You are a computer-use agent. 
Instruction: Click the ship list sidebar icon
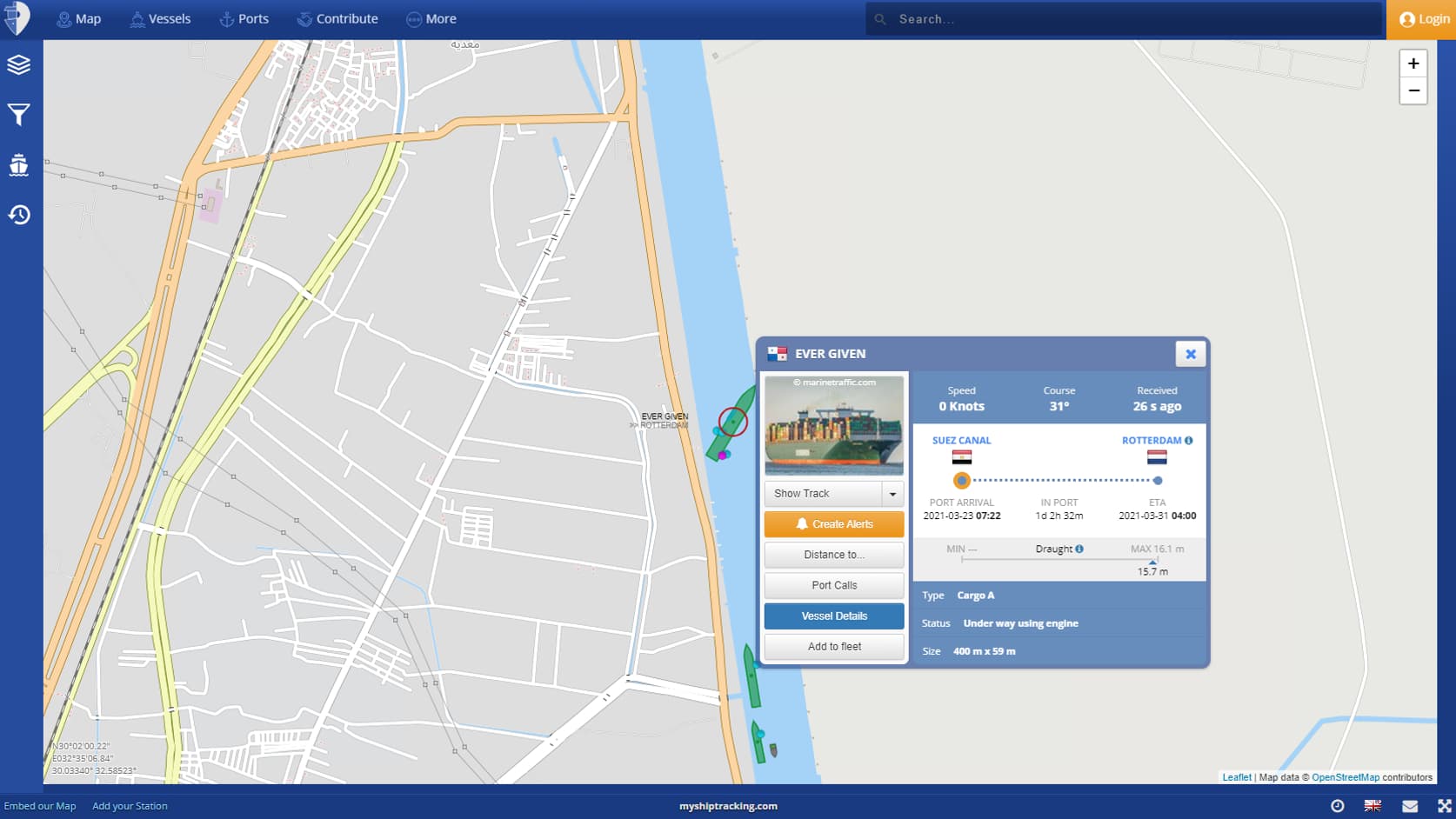[19, 165]
